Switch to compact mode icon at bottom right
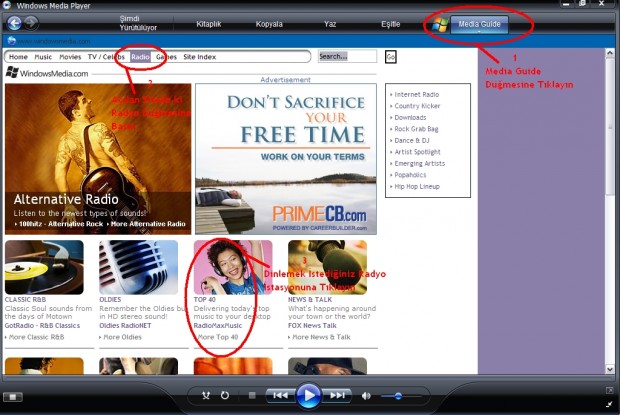 coord(609,404)
